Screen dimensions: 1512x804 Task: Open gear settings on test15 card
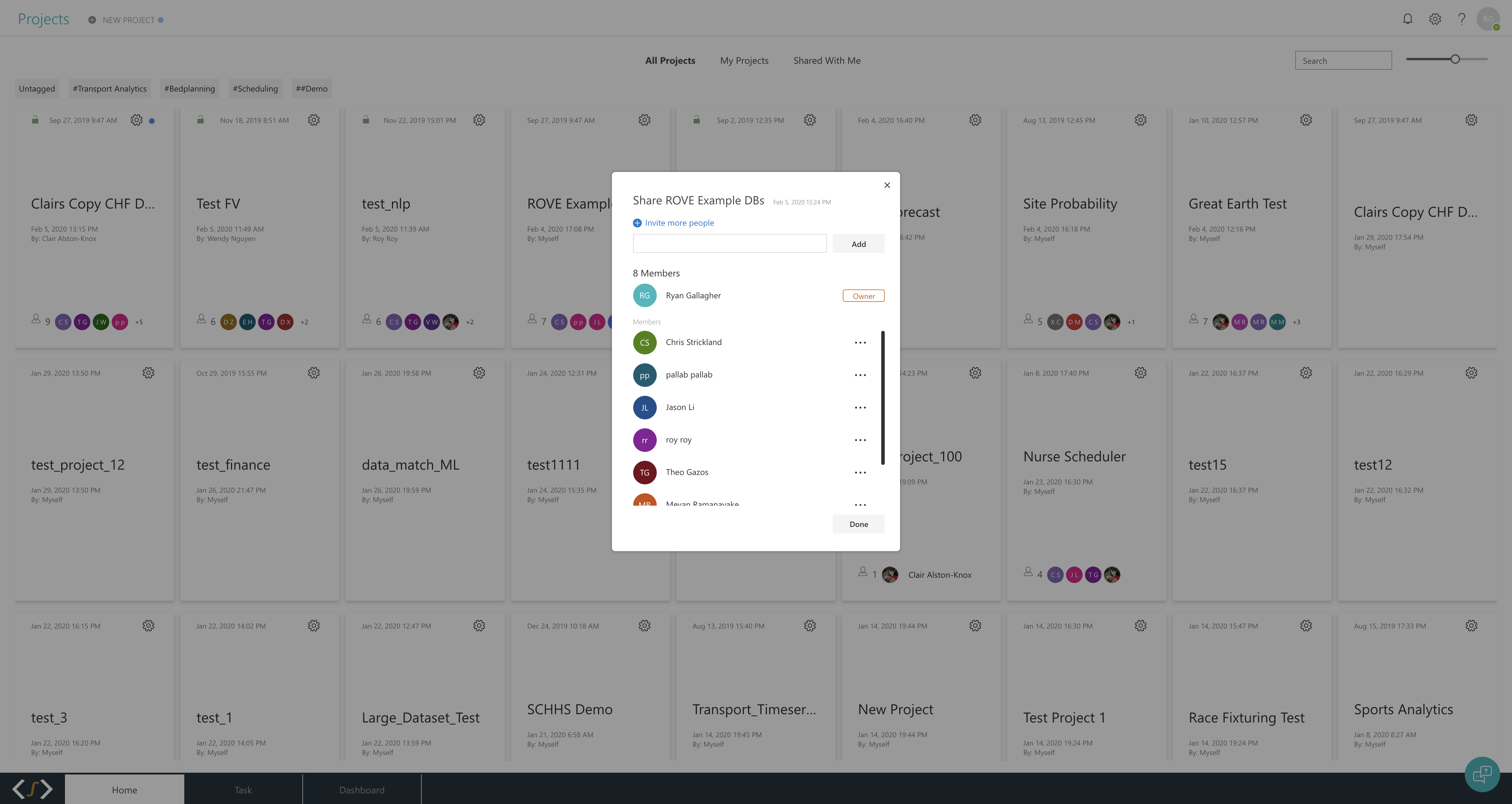click(x=1306, y=373)
